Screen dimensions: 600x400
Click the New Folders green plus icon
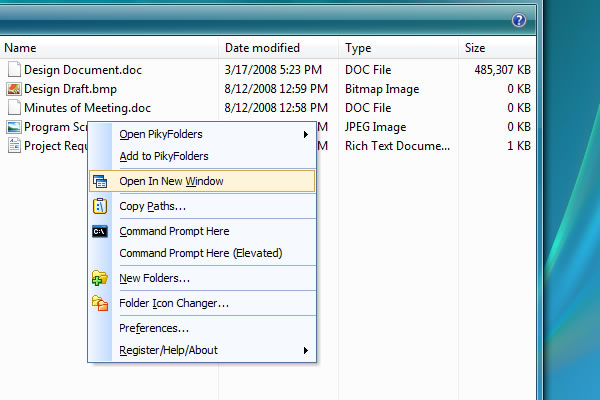point(99,278)
